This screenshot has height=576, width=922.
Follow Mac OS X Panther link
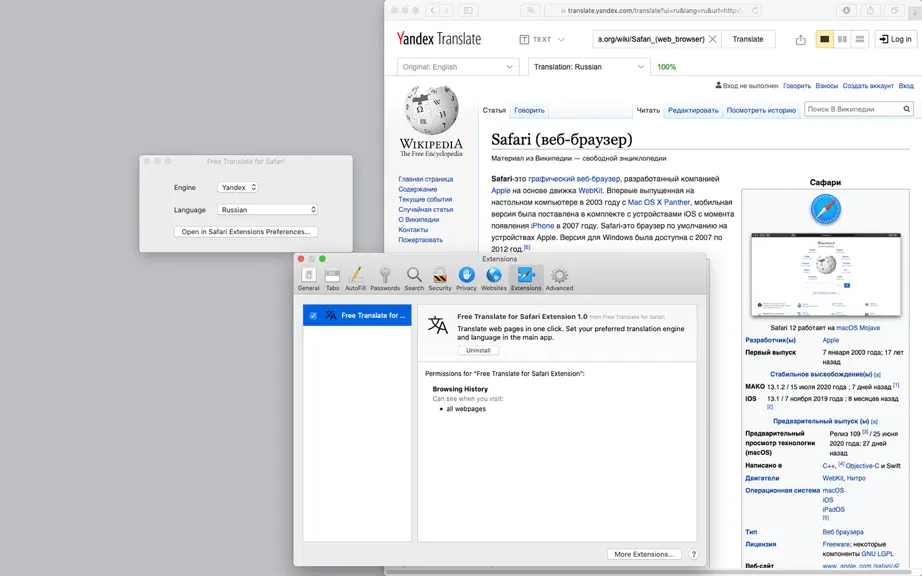click(659, 202)
